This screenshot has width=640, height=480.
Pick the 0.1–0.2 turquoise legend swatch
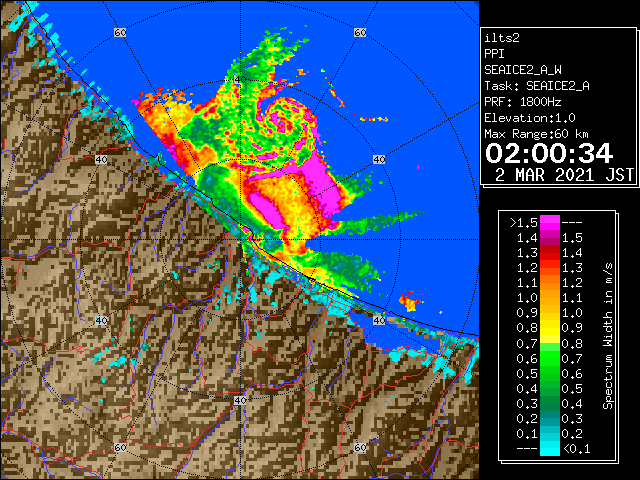pos(549,433)
